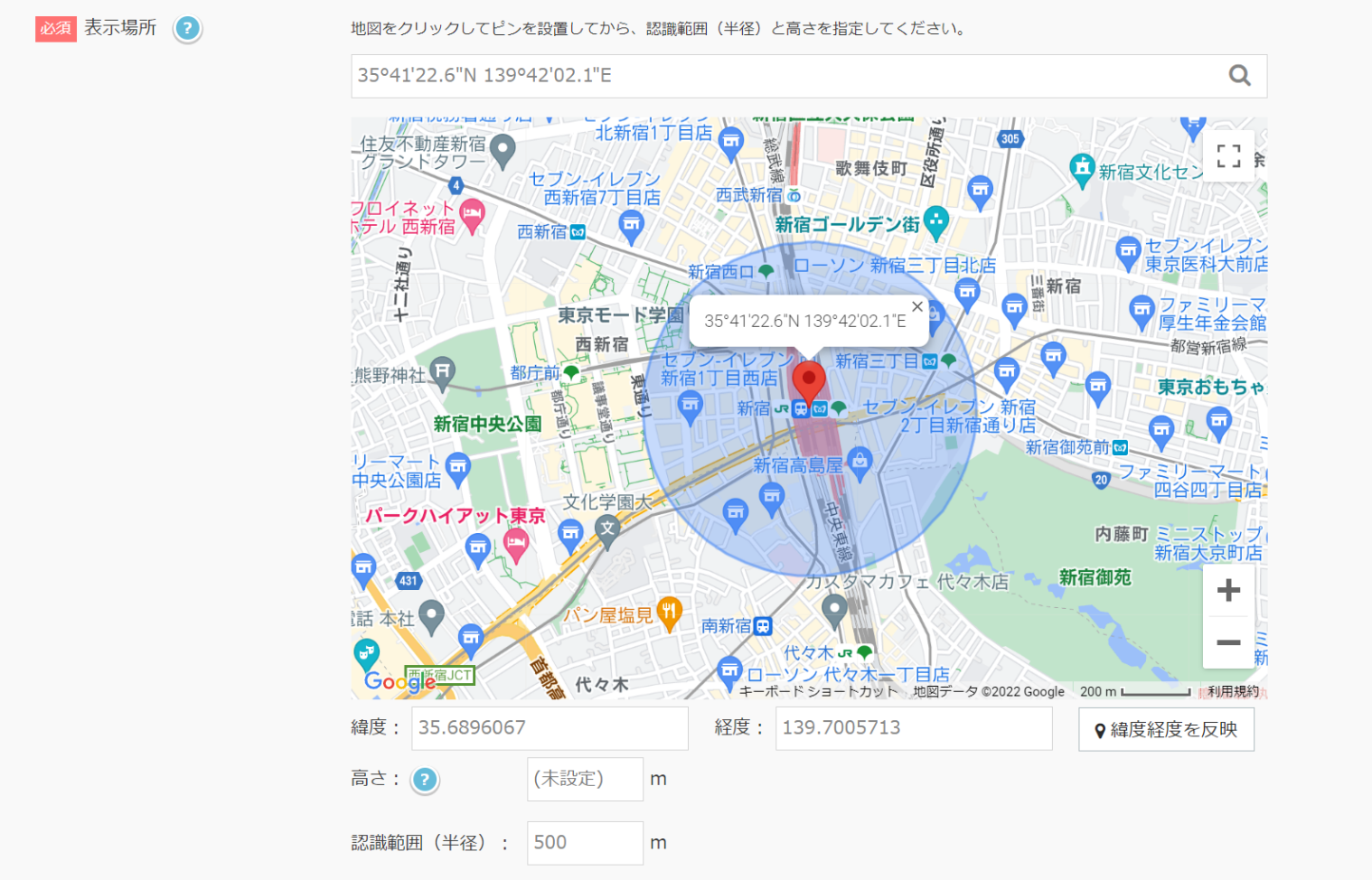
Task: Open キーボード ショートカット on map
Action: coord(818,691)
